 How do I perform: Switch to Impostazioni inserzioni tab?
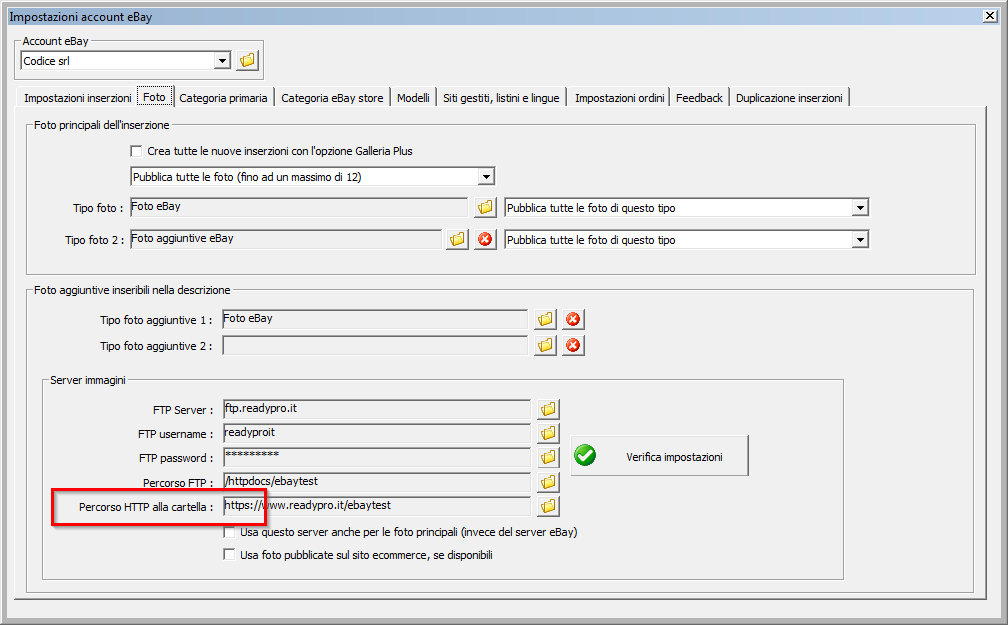click(x=78, y=98)
